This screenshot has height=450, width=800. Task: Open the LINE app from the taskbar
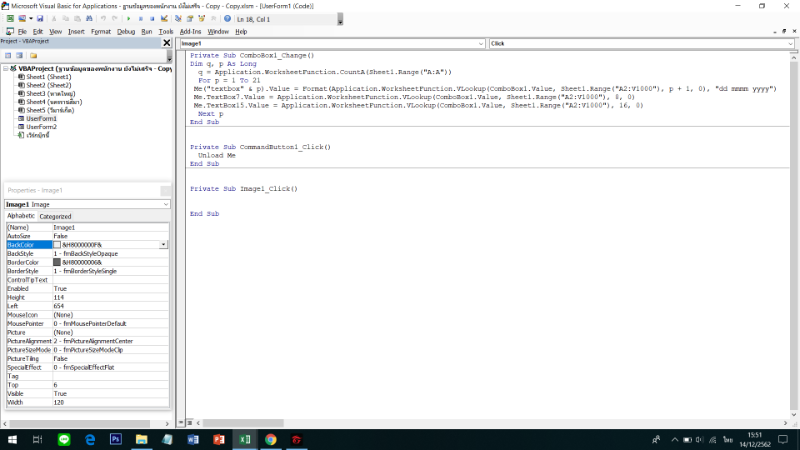[65, 439]
